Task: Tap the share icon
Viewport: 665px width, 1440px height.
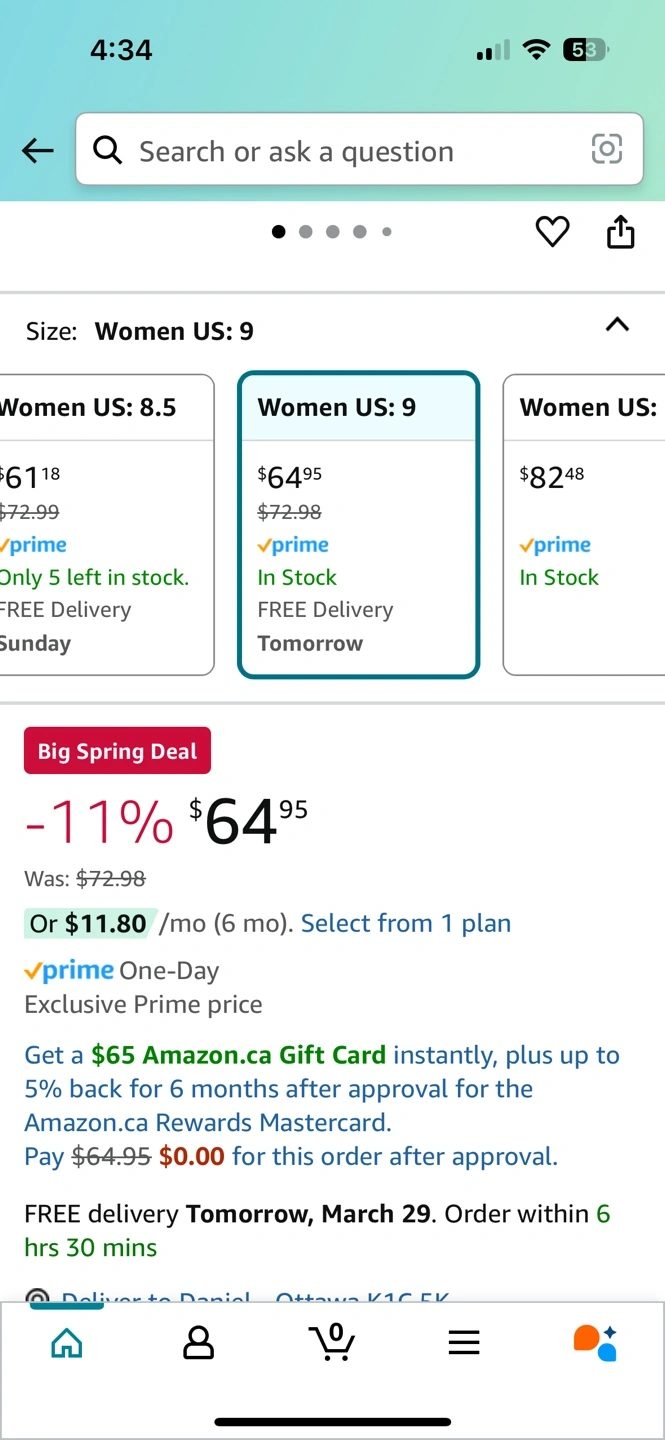Action: coord(621,232)
